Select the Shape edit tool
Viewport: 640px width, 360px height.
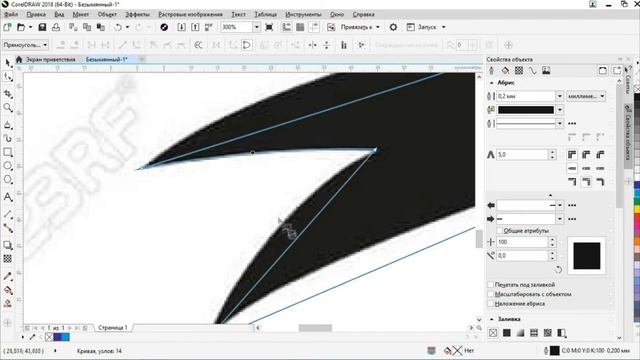tap(8, 77)
